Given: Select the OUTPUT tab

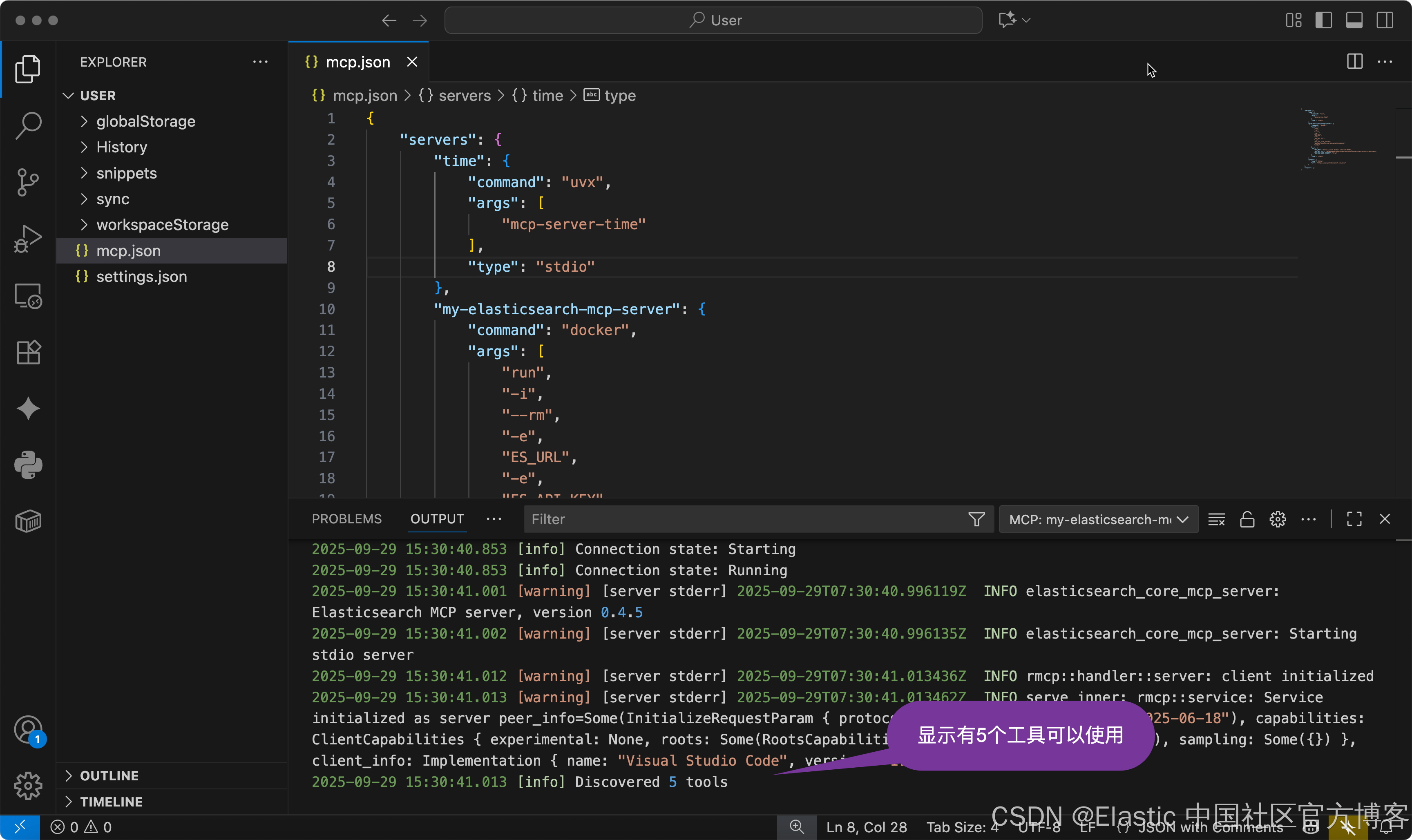Looking at the screenshot, I should 437,520.
